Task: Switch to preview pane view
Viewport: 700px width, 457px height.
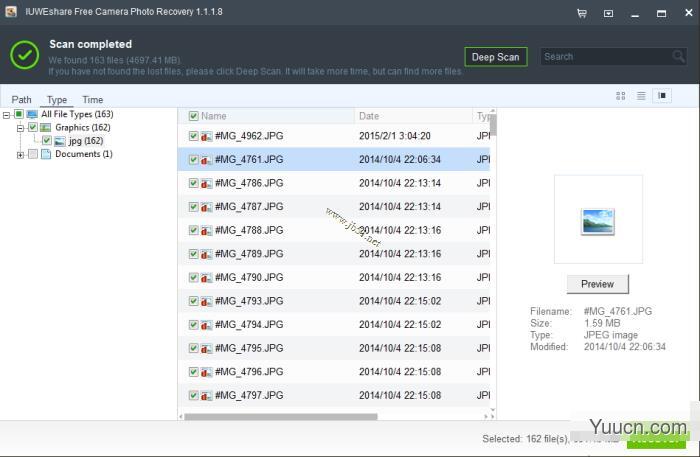Action: [661, 96]
